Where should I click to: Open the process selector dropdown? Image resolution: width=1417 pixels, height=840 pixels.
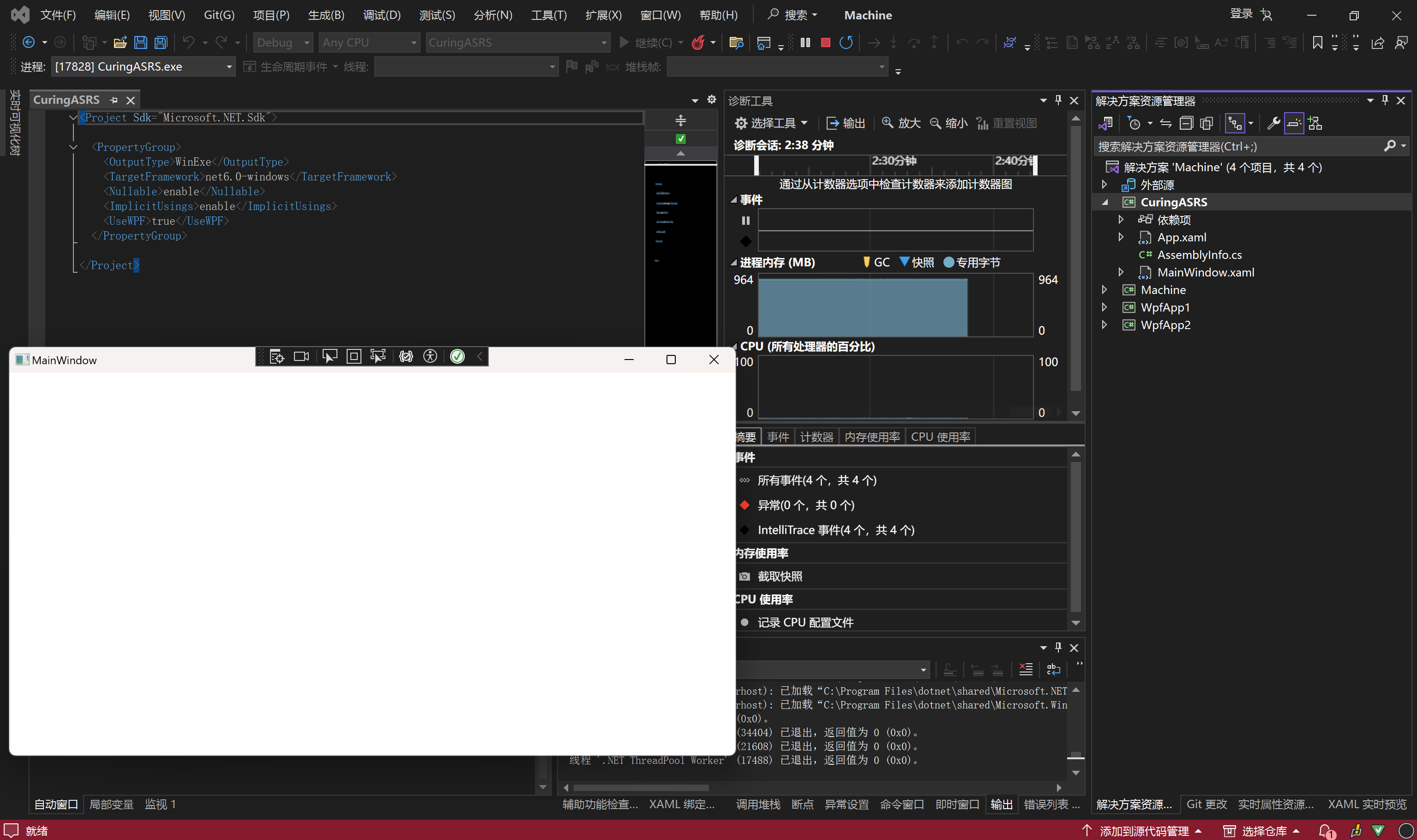(x=228, y=67)
